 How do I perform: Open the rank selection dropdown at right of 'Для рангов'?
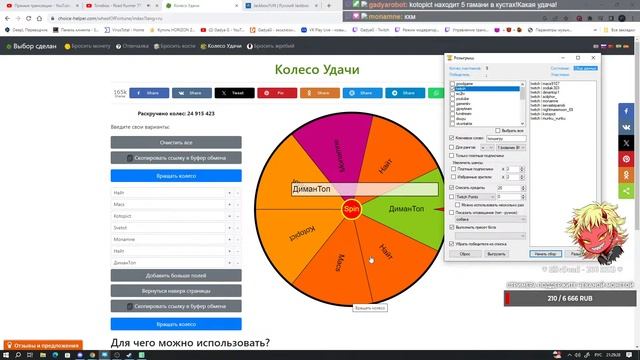coord(511,147)
